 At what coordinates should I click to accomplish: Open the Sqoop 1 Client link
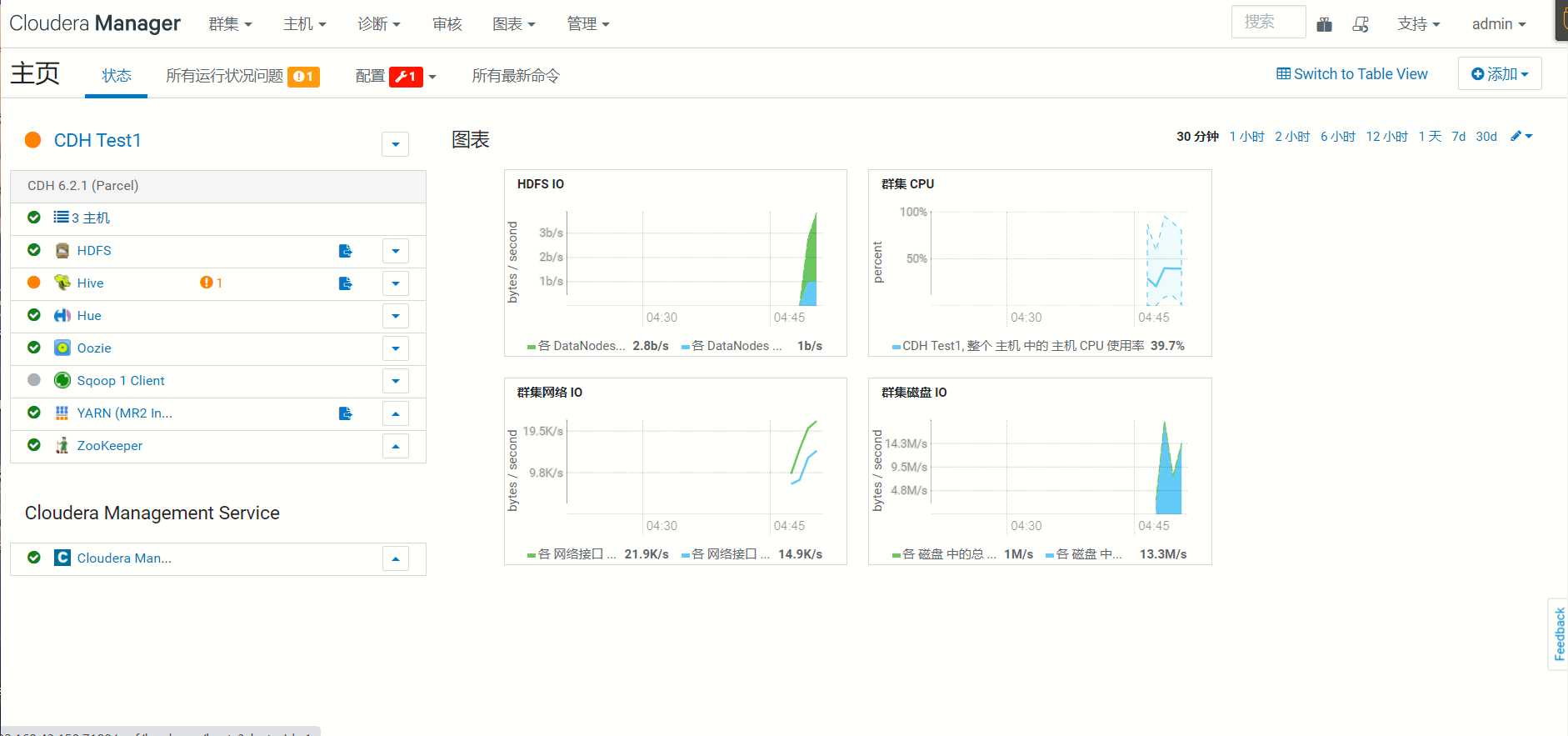point(121,381)
